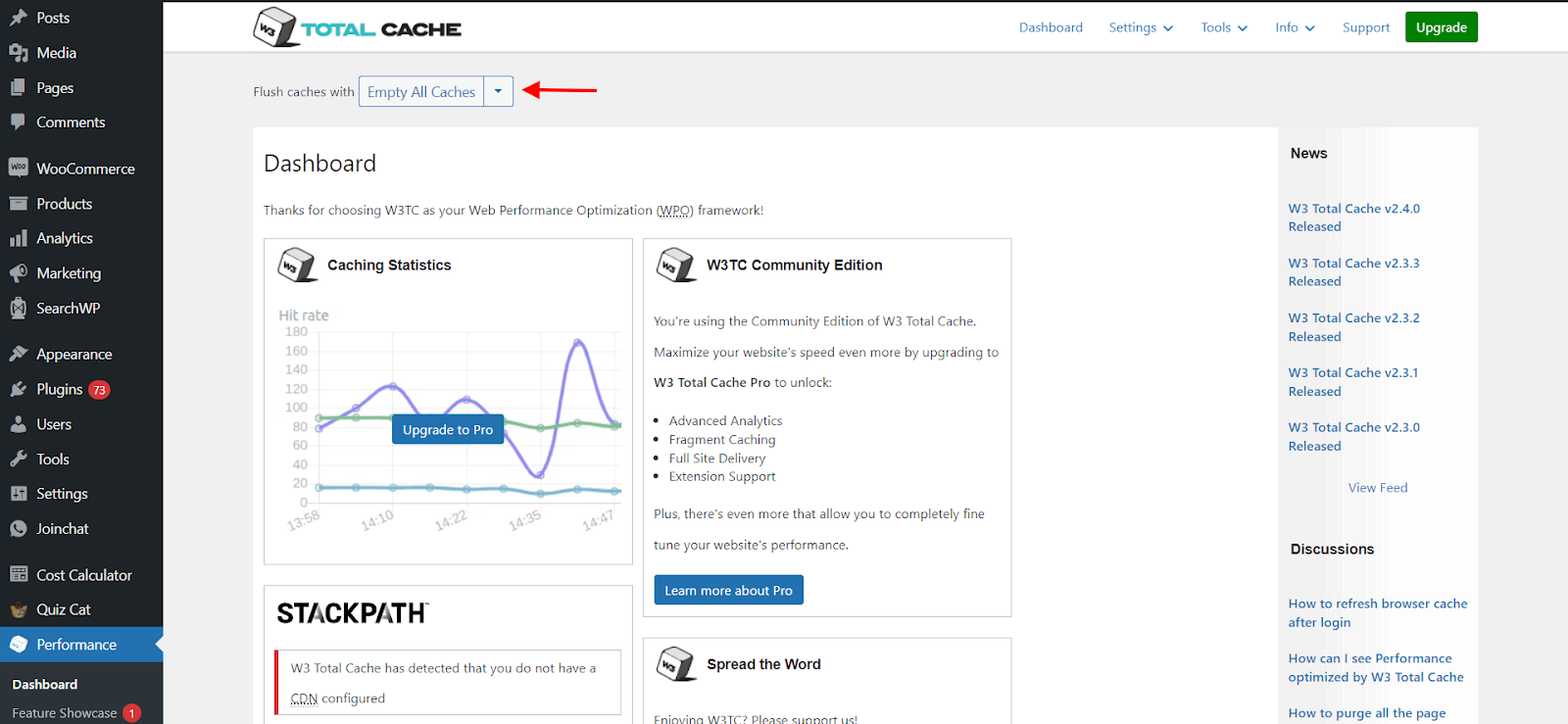Open W3 Total Cache v2.3.2 Released news

click(x=1353, y=327)
